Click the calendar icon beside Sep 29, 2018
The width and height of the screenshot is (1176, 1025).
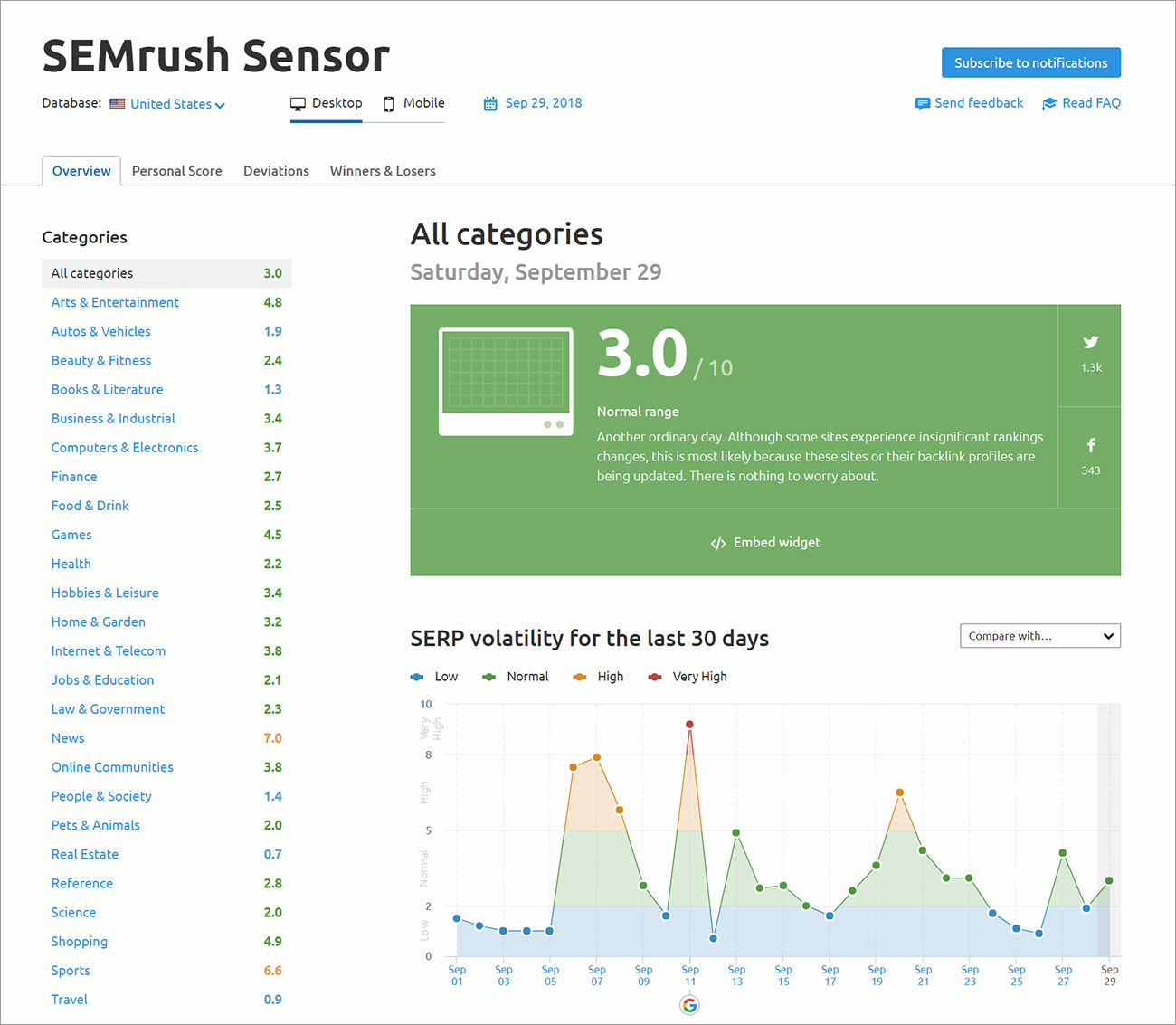(x=490, y=103)
